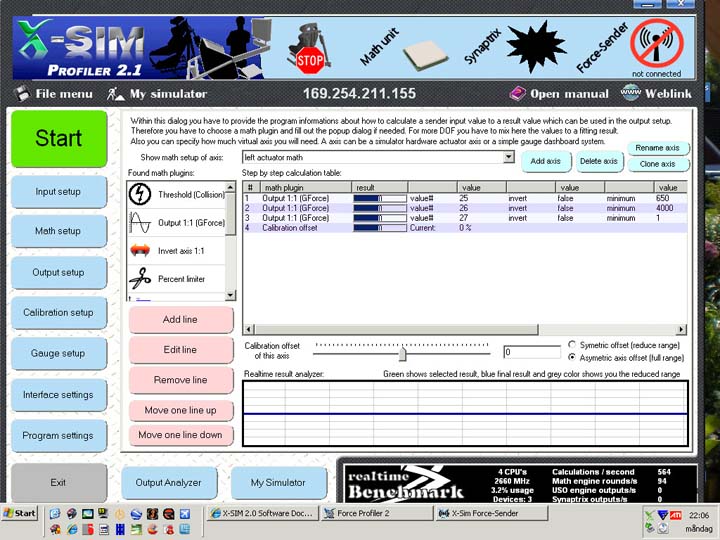This screenshot has width=720, height=540.
Task: Select the Threshold (Collision) lightning plugin icon
Action: [x=140, y=194]
